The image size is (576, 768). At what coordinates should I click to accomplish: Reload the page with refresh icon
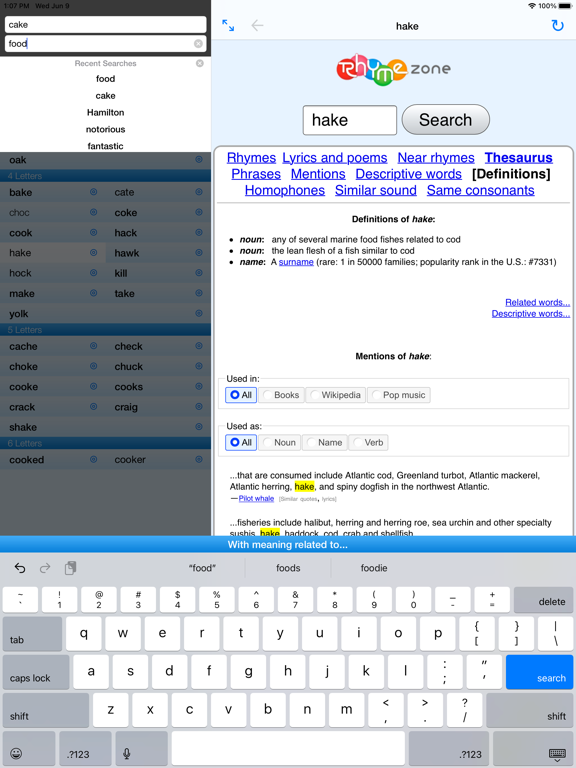pyautogui.click(x=557, y=25)
